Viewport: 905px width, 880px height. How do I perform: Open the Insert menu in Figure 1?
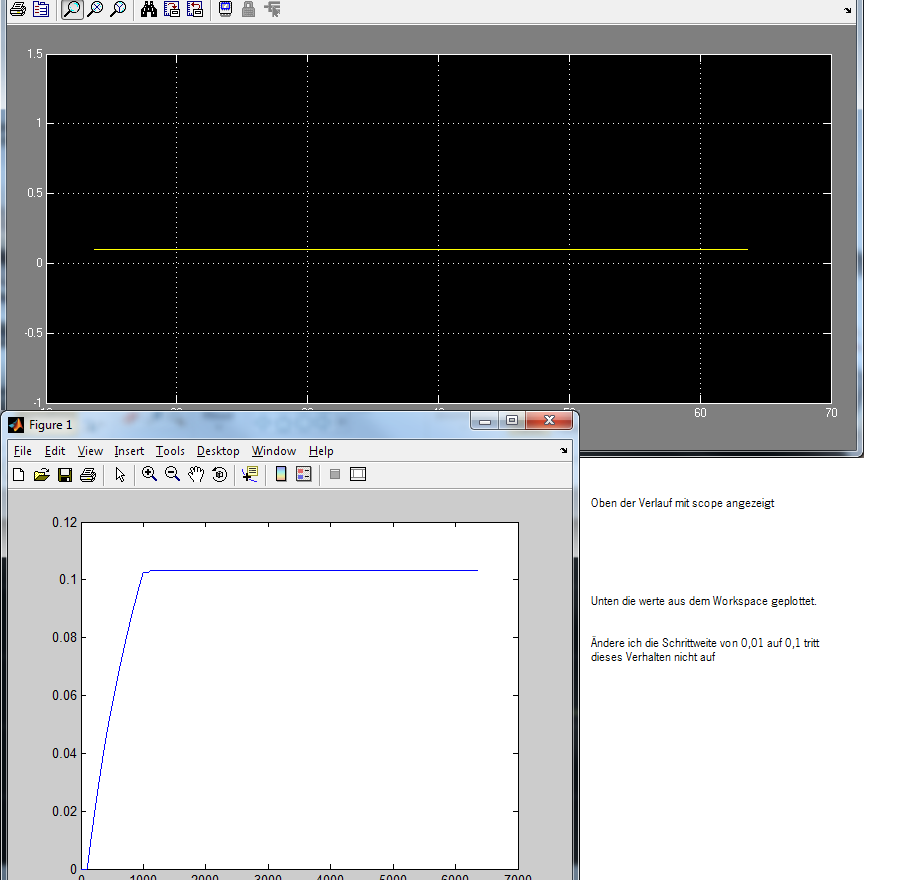click(129, 451)
